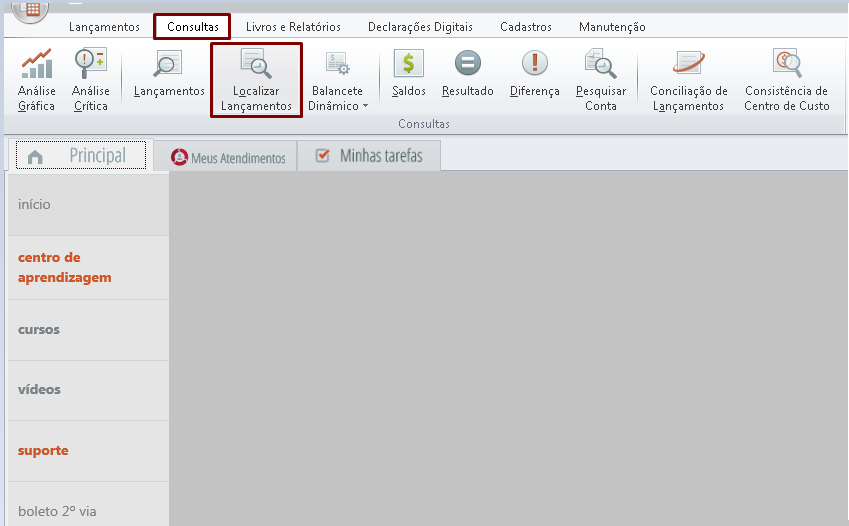The image size is (849, 526).
Task: Open cursos sidebar link
Action: [88, 330]
